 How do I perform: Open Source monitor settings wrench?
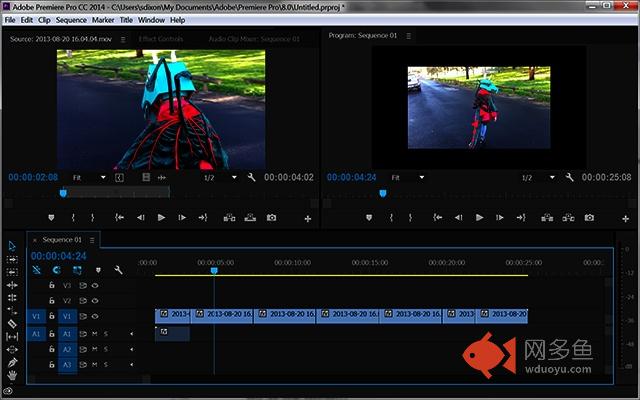tap(251, 177)
